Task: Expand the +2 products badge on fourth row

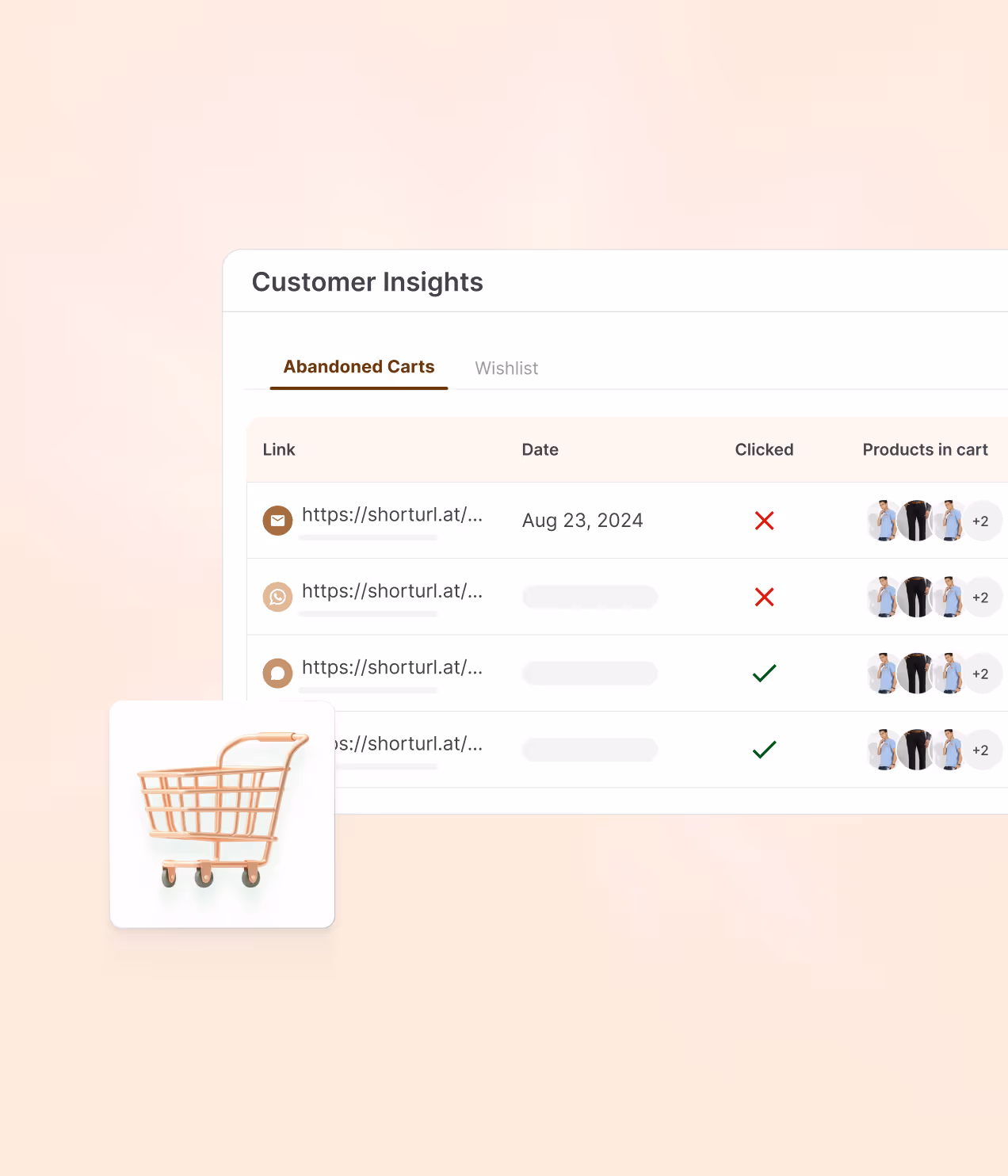Action: [980, 749]
